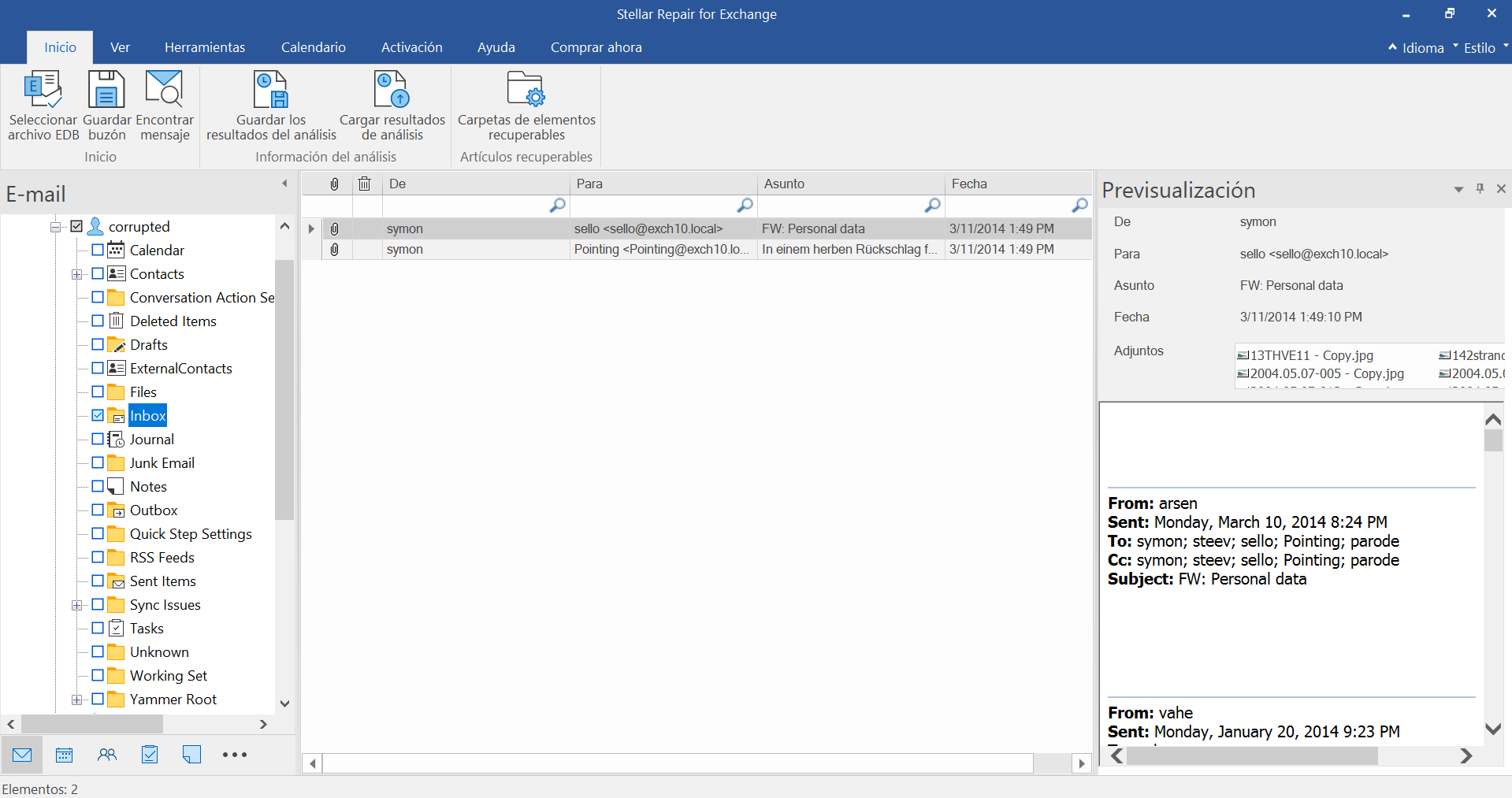This screenshot has height=798, width=1512.
Task: Switch to Mail view in bottom navigation
Action: point(22,755)
